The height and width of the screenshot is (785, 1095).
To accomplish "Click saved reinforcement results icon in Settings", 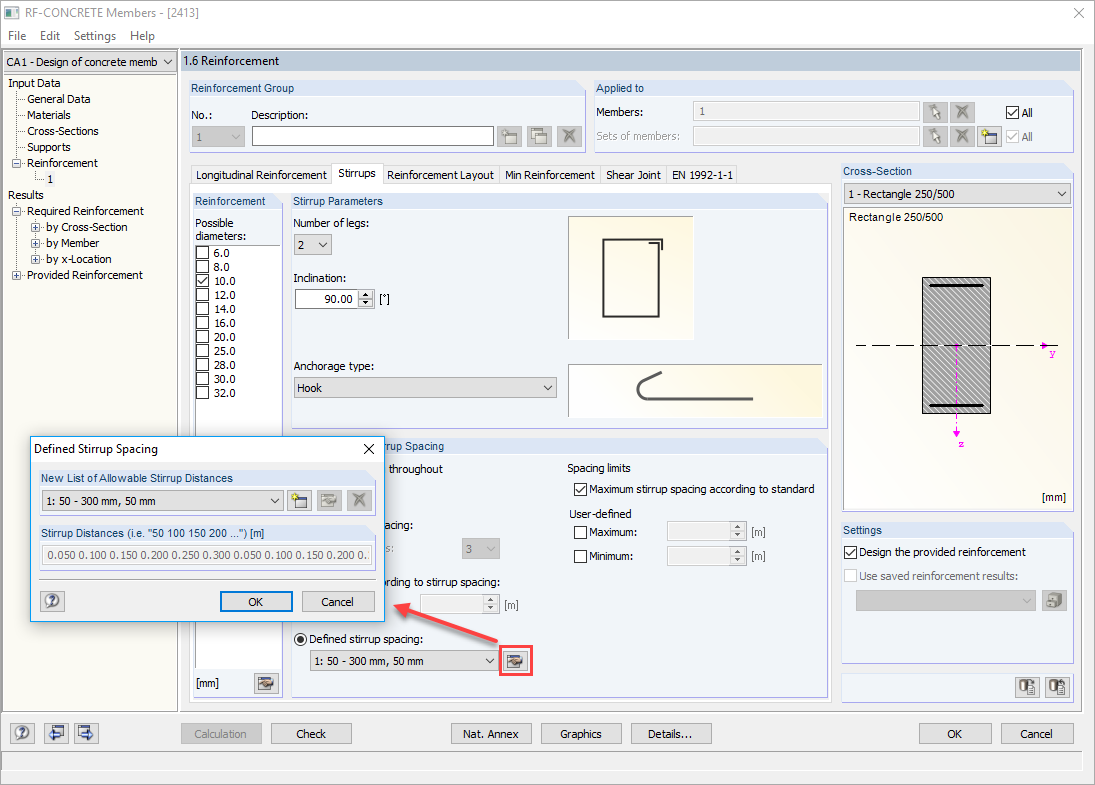I will (x=1054, y=601).
